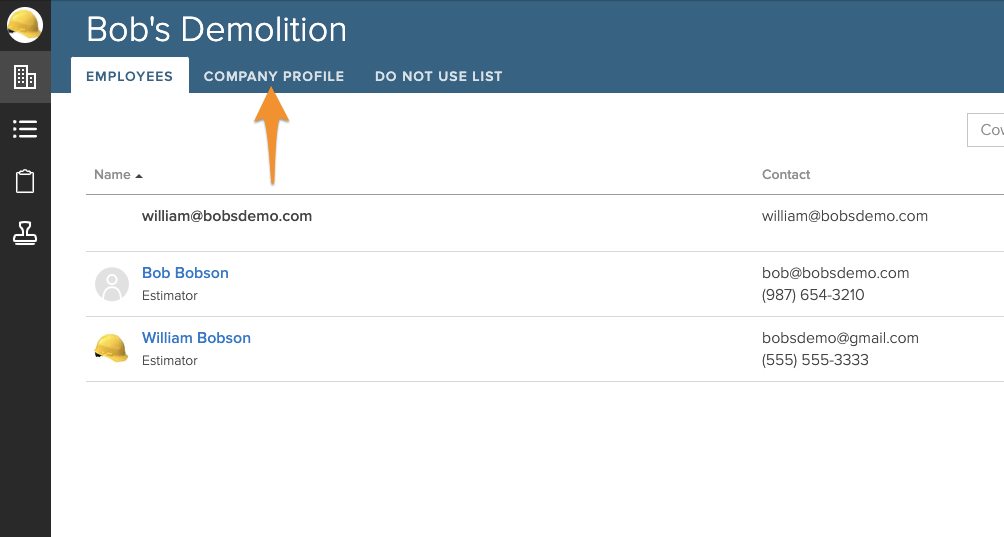Viewport: 1004px width, 537px height.
Task: Click the Bob's Demolition page title
Action: pos(217,29)
